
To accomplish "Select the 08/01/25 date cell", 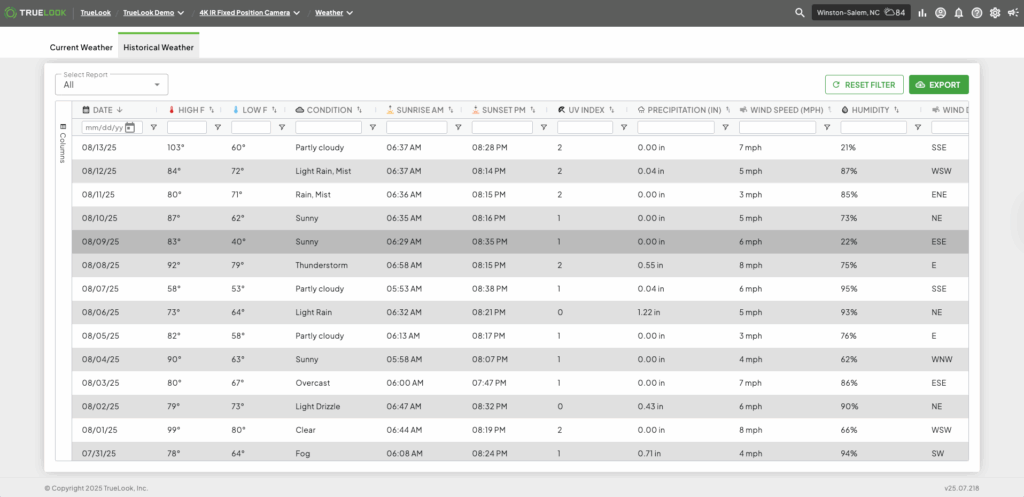I will point(100,430).
